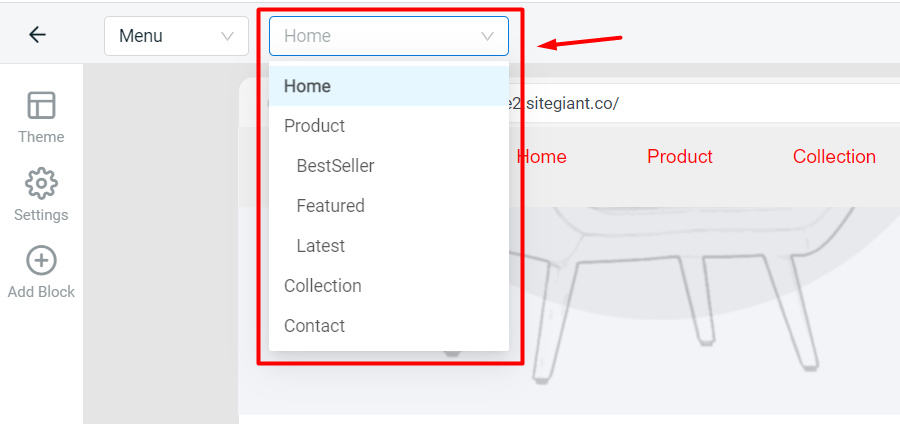Expand the Menu dropdown
This screenshot has width=900, height=424.
175,36
